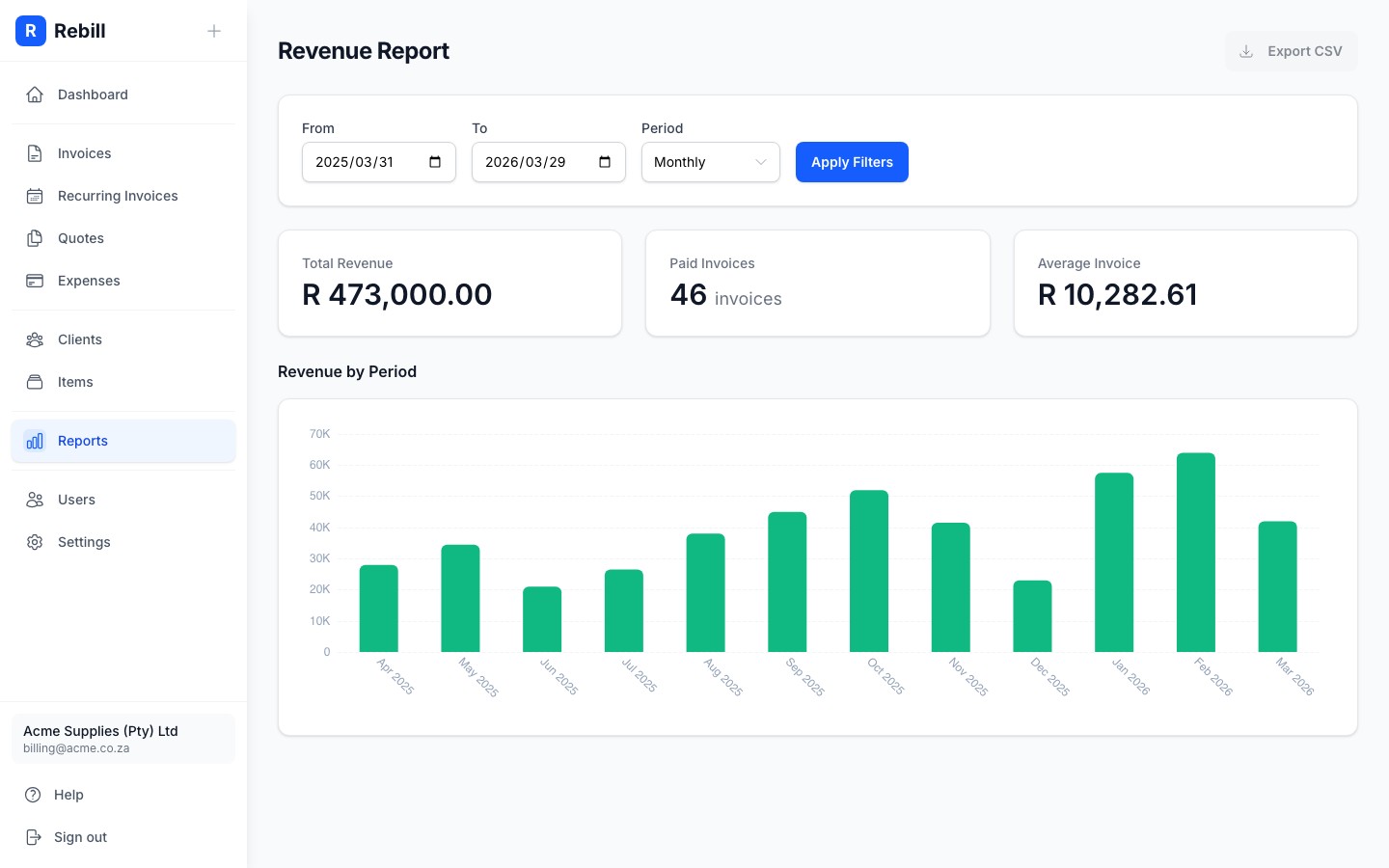
Task: Open the From date picker
Action: click(434, 162)
